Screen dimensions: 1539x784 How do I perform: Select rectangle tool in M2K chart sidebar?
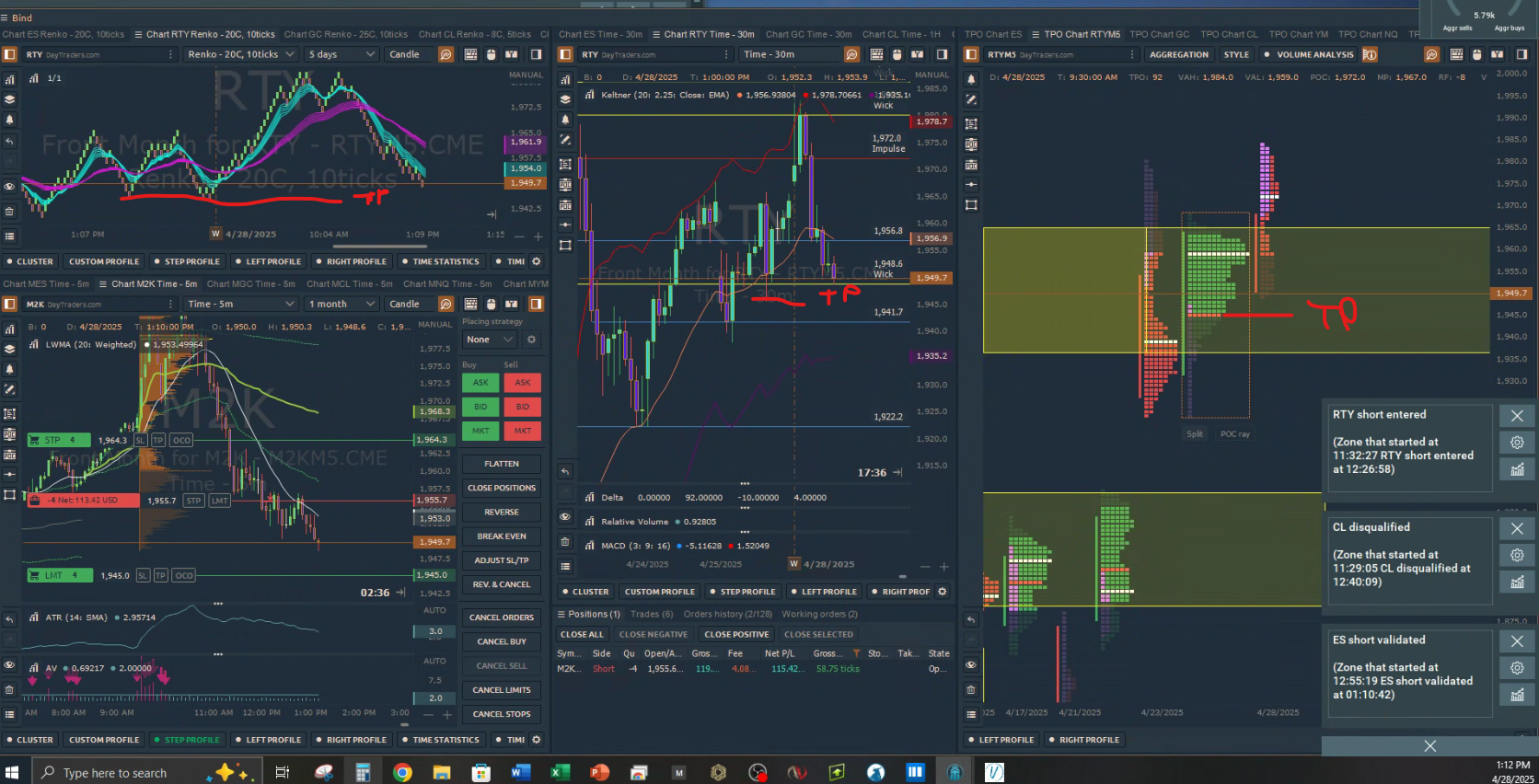10,494
